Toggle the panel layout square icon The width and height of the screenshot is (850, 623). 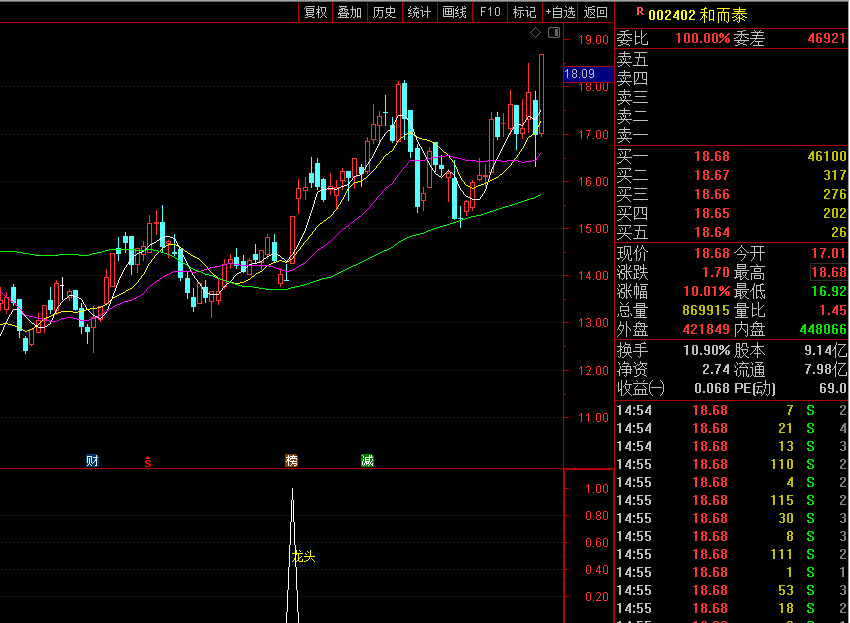[x=554, y=33]
